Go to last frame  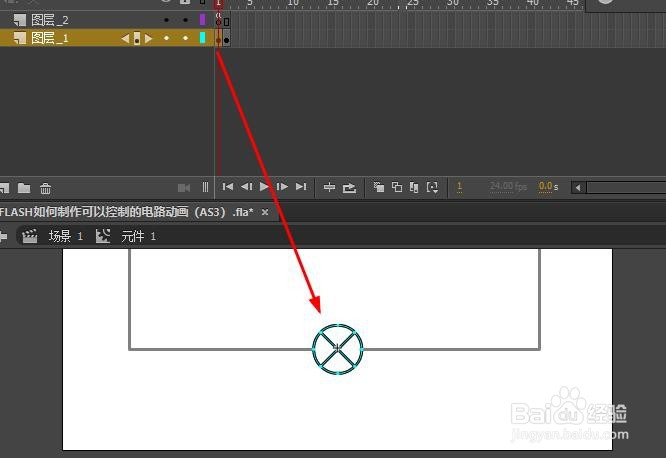point(301,187)
